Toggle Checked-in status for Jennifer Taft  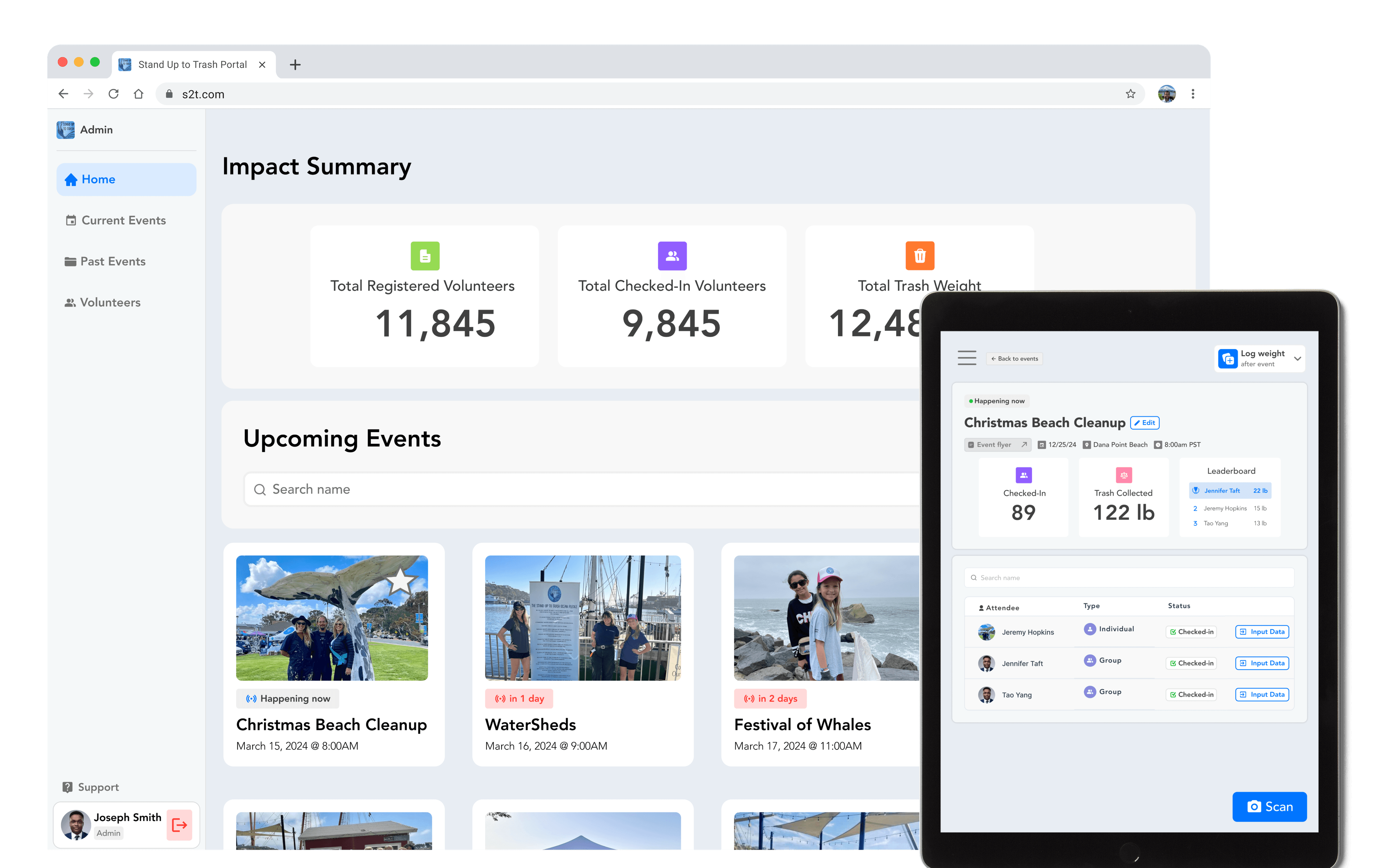[1191, 664]
